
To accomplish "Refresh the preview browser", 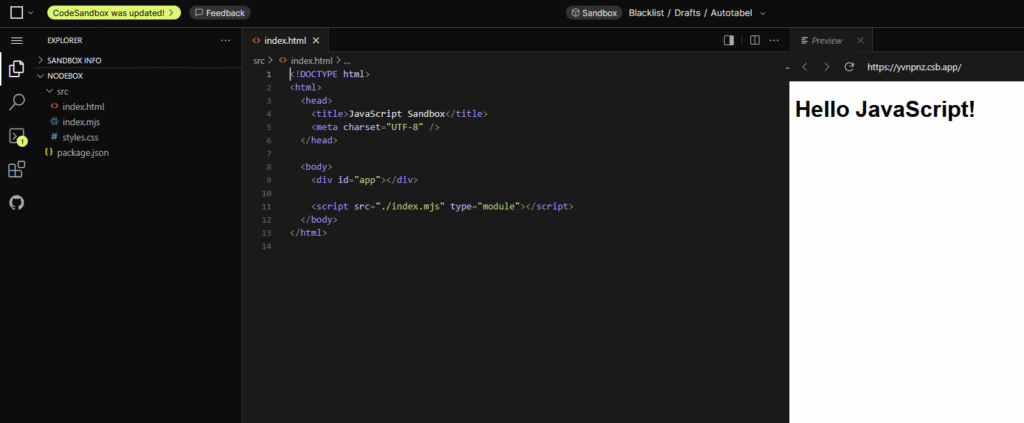I will pos(849,67).
